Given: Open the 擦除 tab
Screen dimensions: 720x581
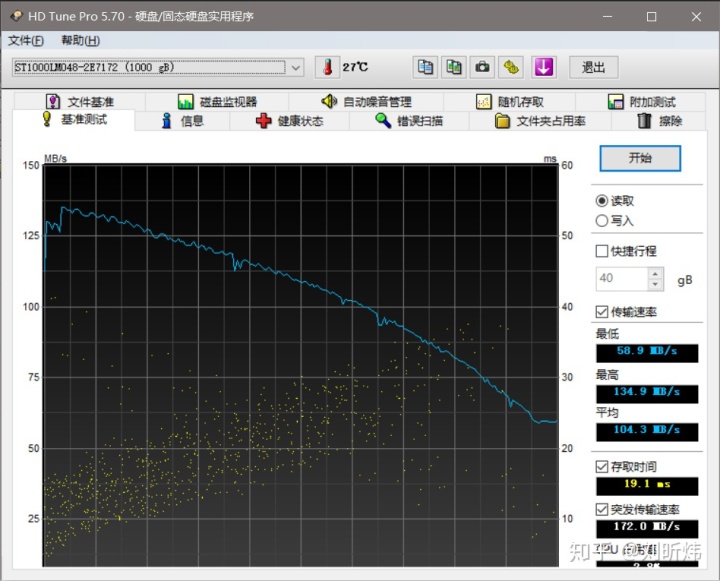Looking at the screenshot, I should point(659,121).
